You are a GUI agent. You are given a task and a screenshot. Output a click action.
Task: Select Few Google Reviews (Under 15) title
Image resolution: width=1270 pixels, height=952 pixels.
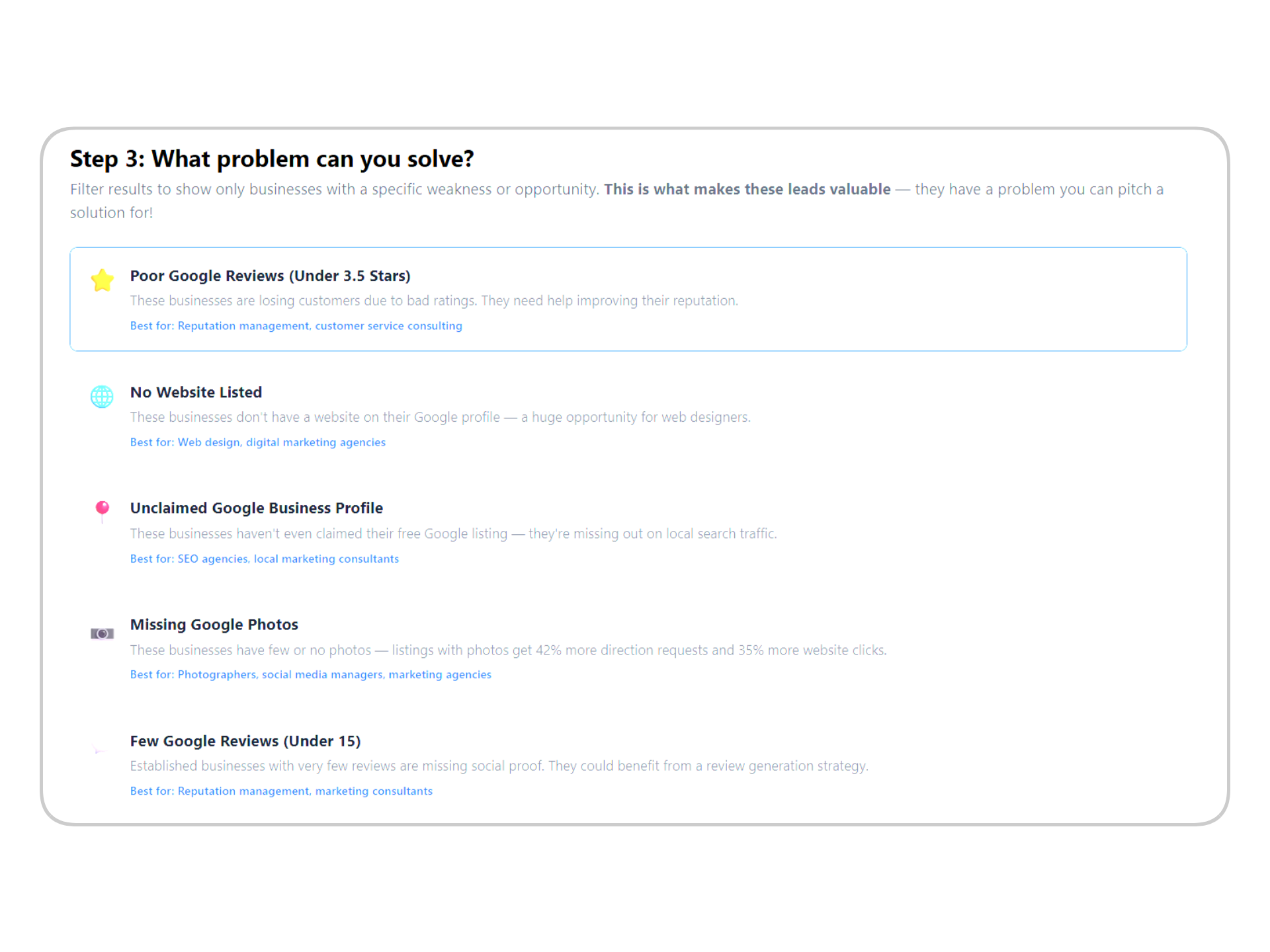point(245,741)
